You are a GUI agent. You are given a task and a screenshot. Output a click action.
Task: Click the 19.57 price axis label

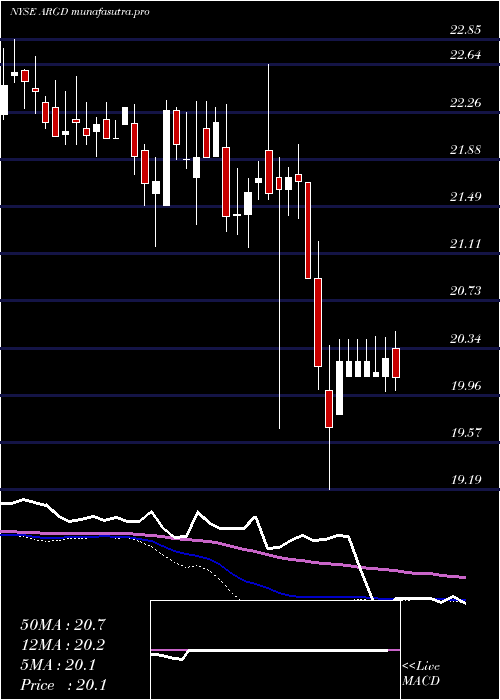pos(466,433)
